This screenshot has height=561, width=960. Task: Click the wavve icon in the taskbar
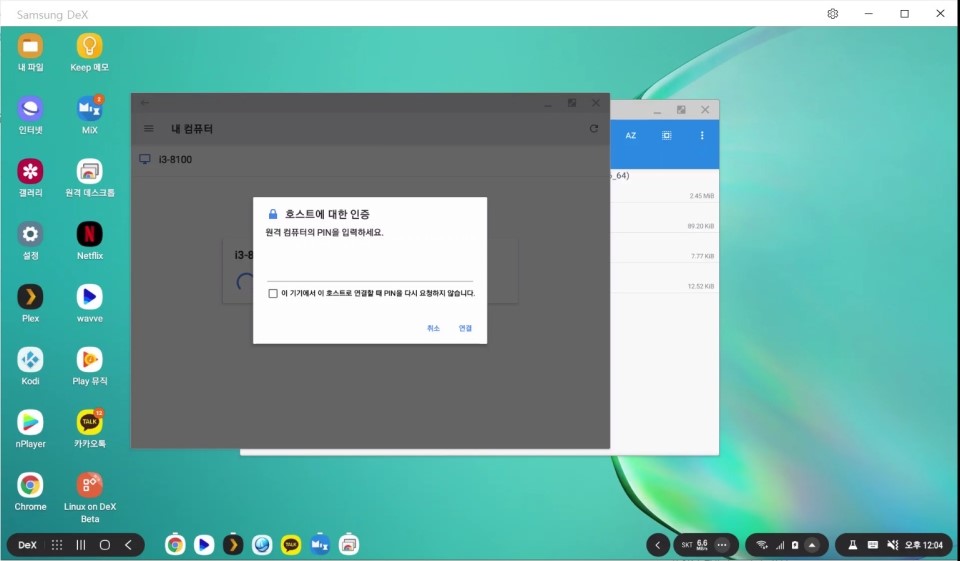click(204, 544)
